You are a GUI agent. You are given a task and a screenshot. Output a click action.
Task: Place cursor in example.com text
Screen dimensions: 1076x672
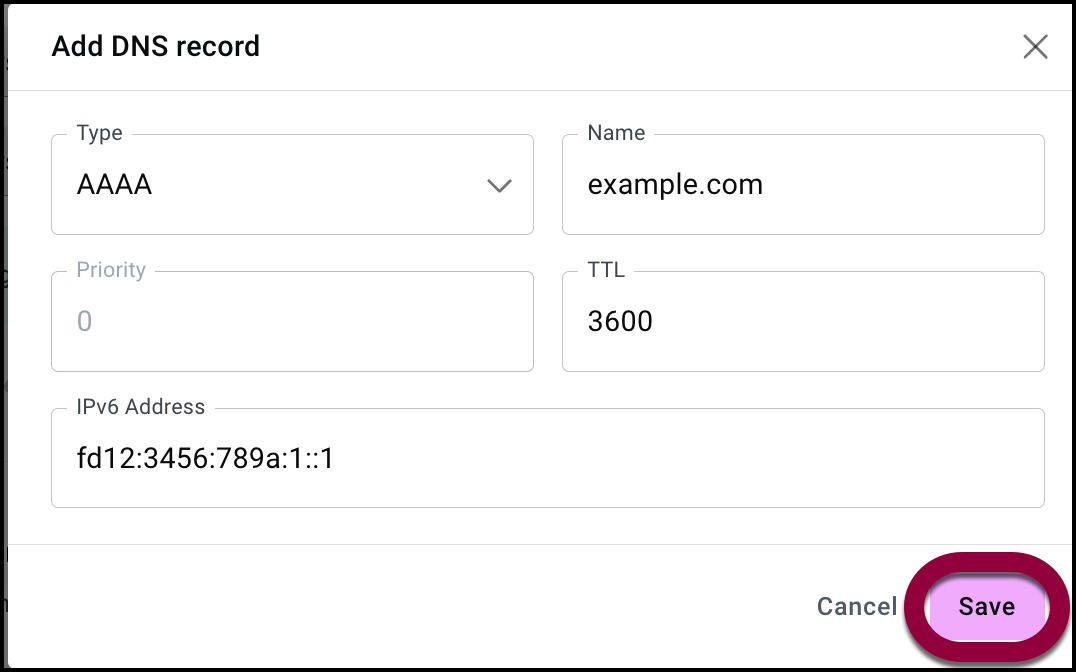coord(675,185)
